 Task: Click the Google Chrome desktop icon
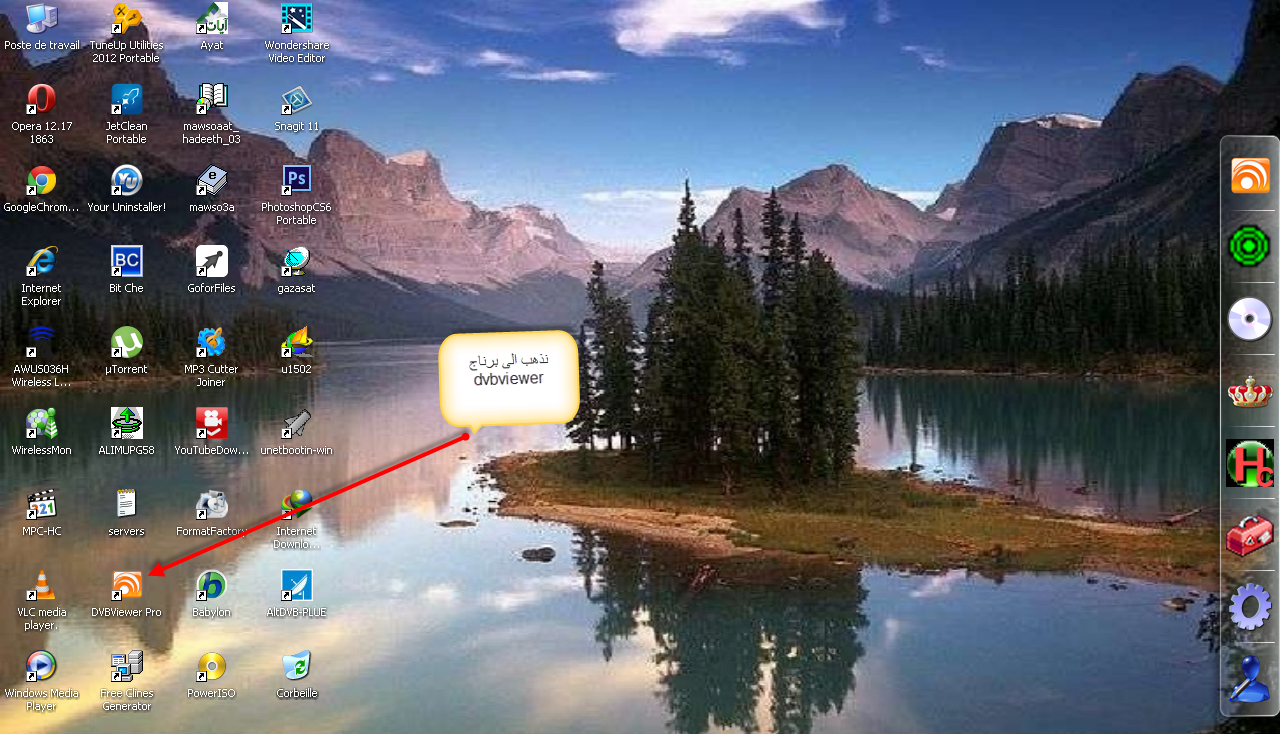(41, 181)
